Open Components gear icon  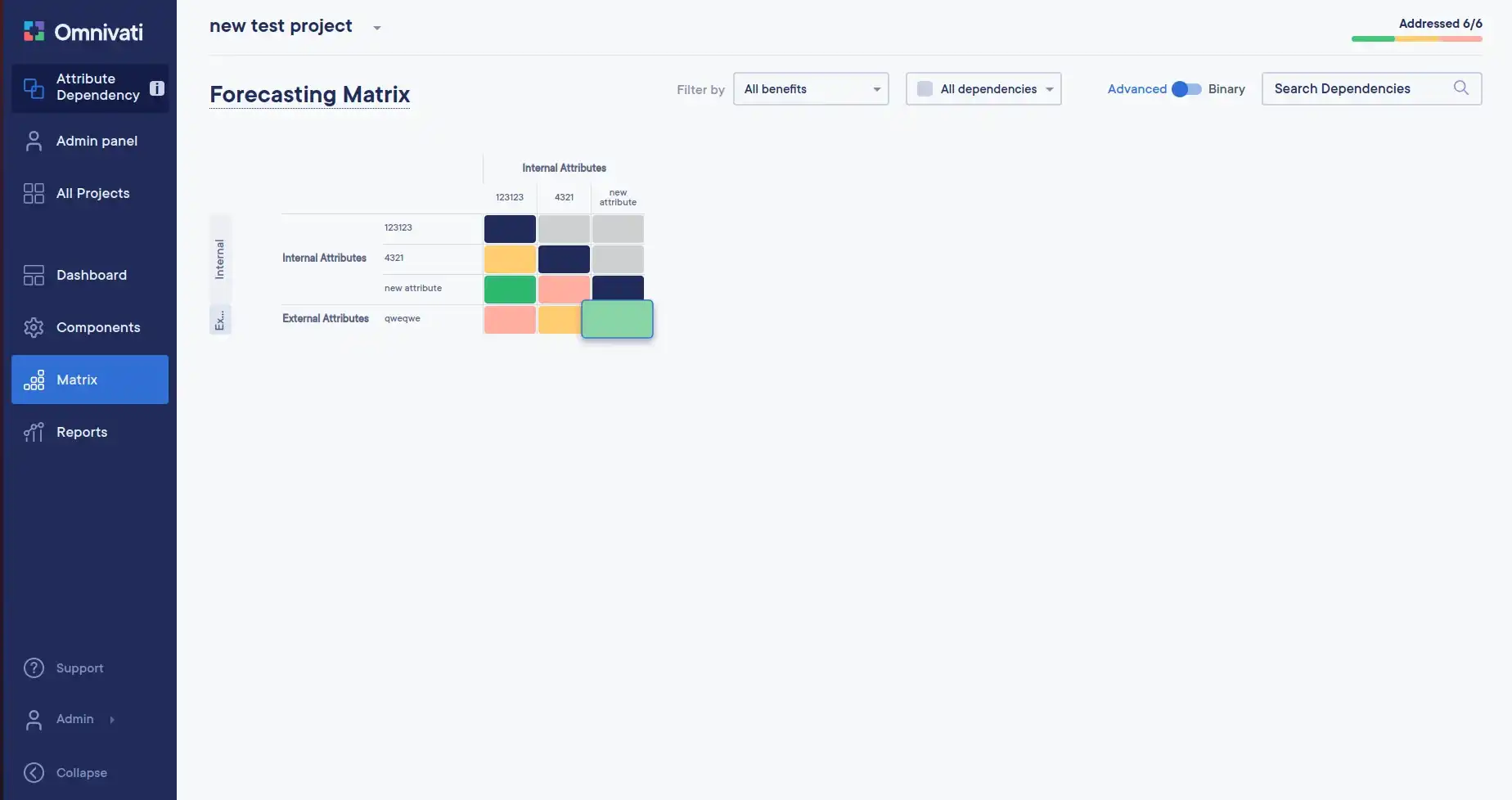(x=34, y=327)
